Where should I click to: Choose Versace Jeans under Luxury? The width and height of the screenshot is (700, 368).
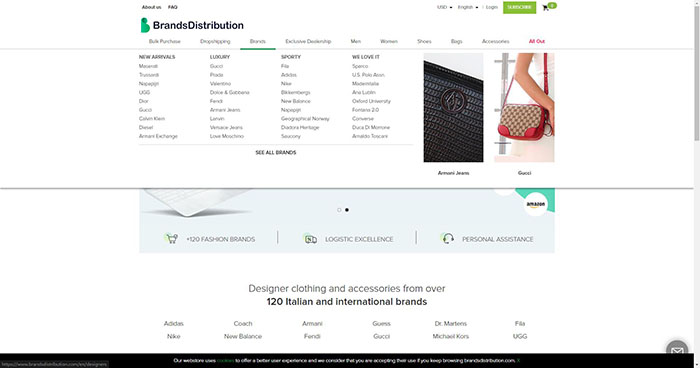coord(226,128)
